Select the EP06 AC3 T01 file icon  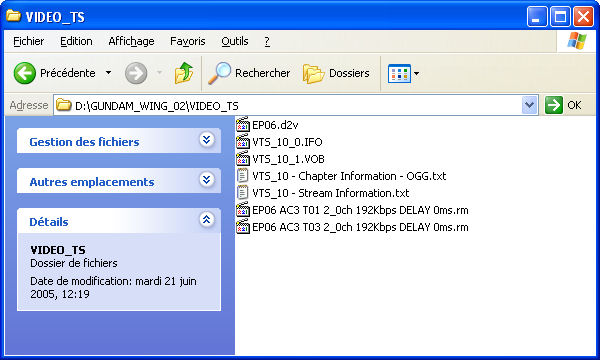coord(243,210)
